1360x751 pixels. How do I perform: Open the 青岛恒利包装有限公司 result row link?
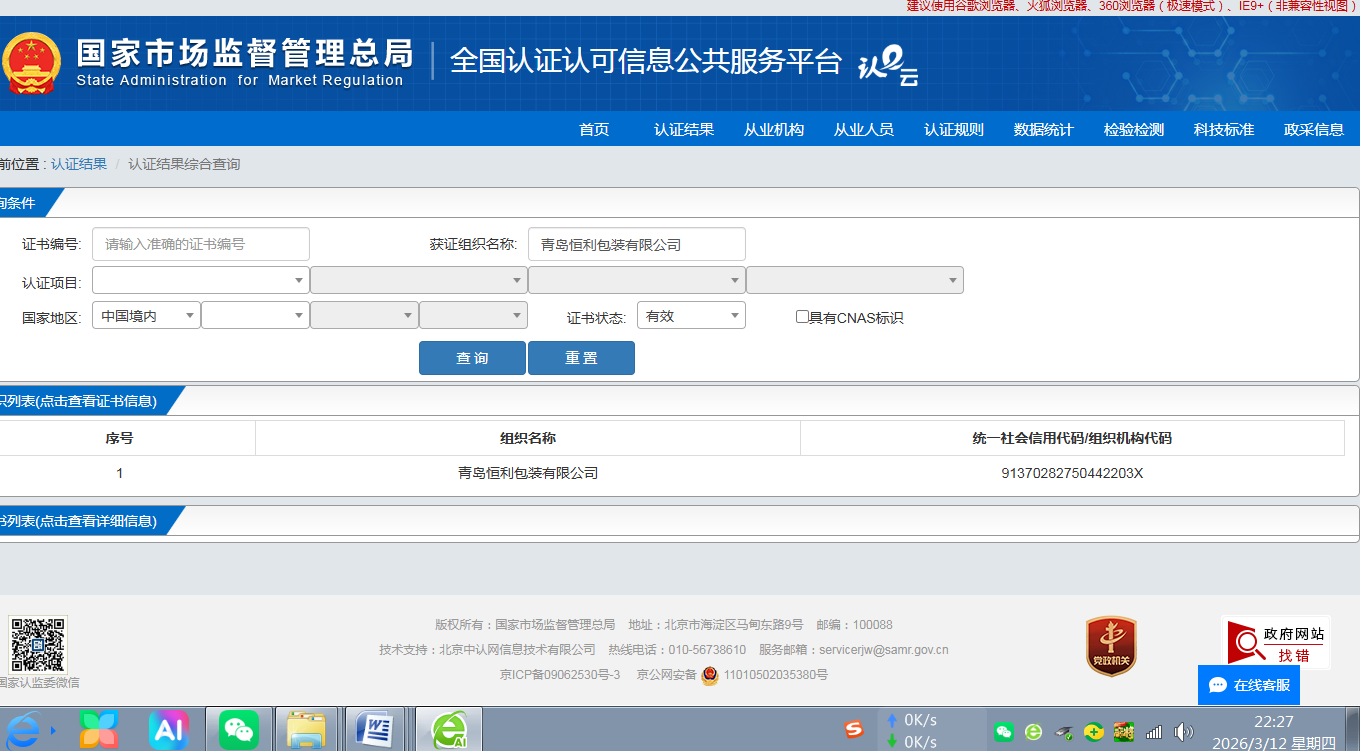[x=528, y=473]
